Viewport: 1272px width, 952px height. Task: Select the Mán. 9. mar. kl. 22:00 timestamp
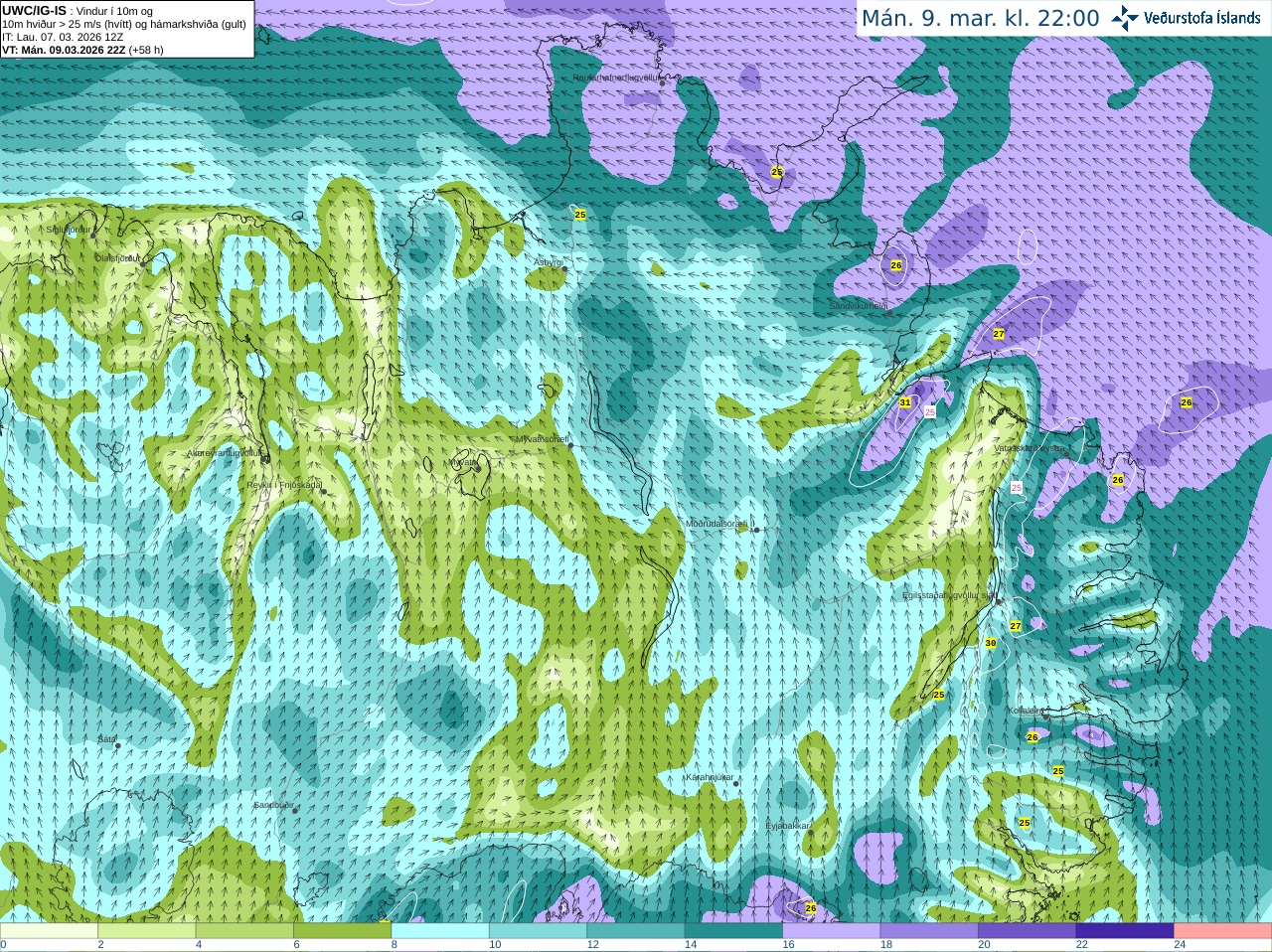980,18
